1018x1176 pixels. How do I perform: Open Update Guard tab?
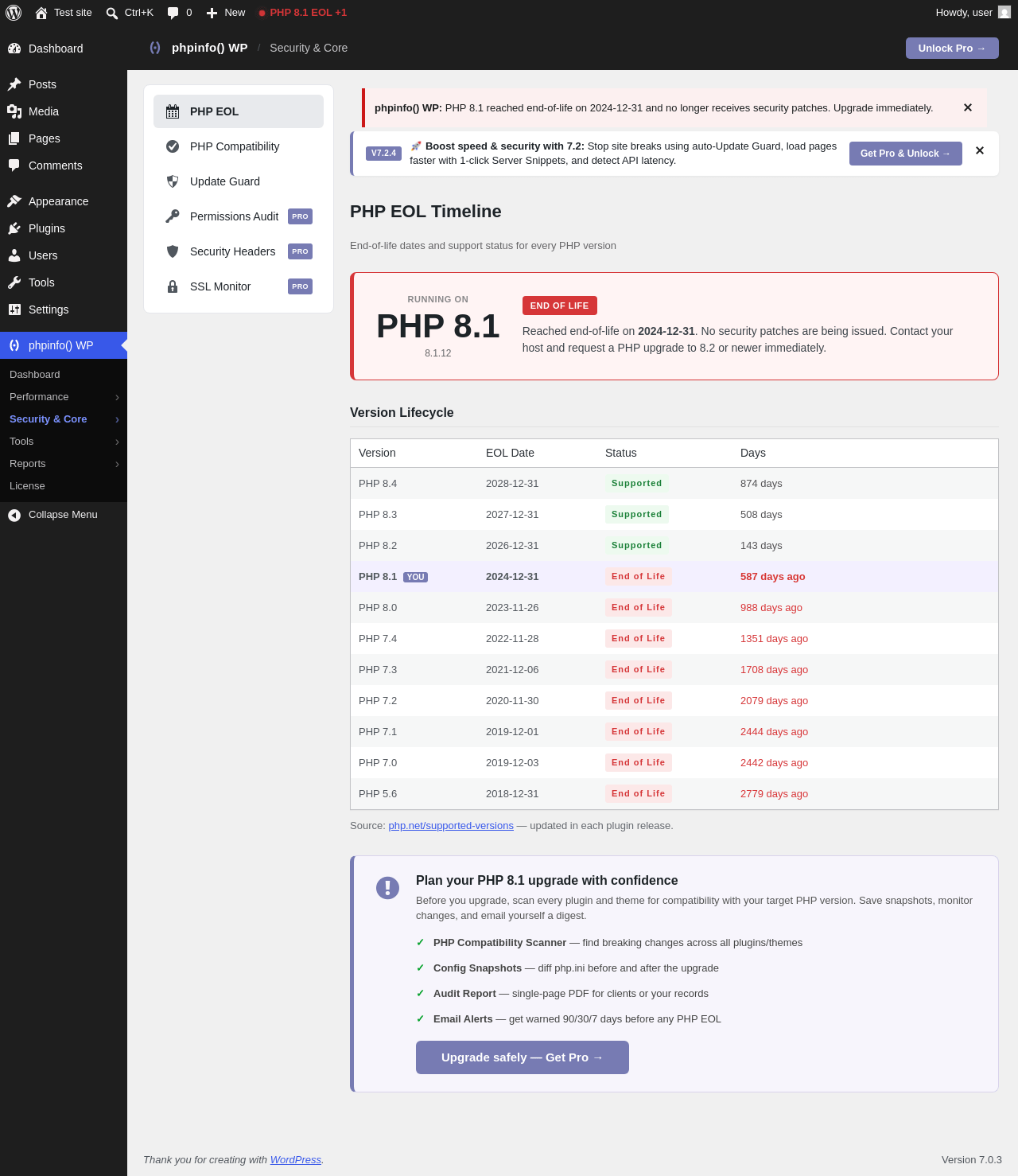point(239,181)
